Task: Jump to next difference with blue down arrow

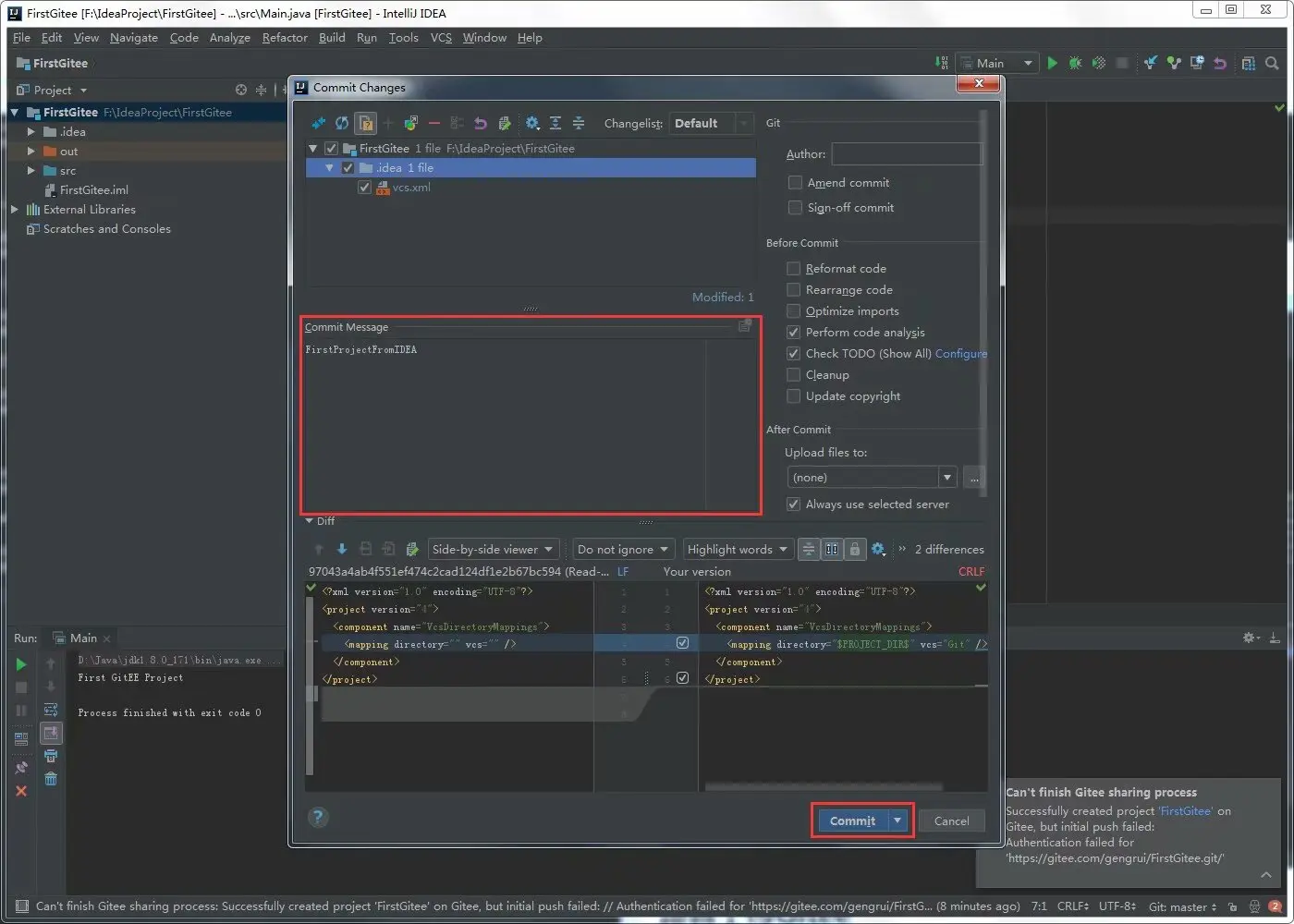Action: click(x=342, y=549)
